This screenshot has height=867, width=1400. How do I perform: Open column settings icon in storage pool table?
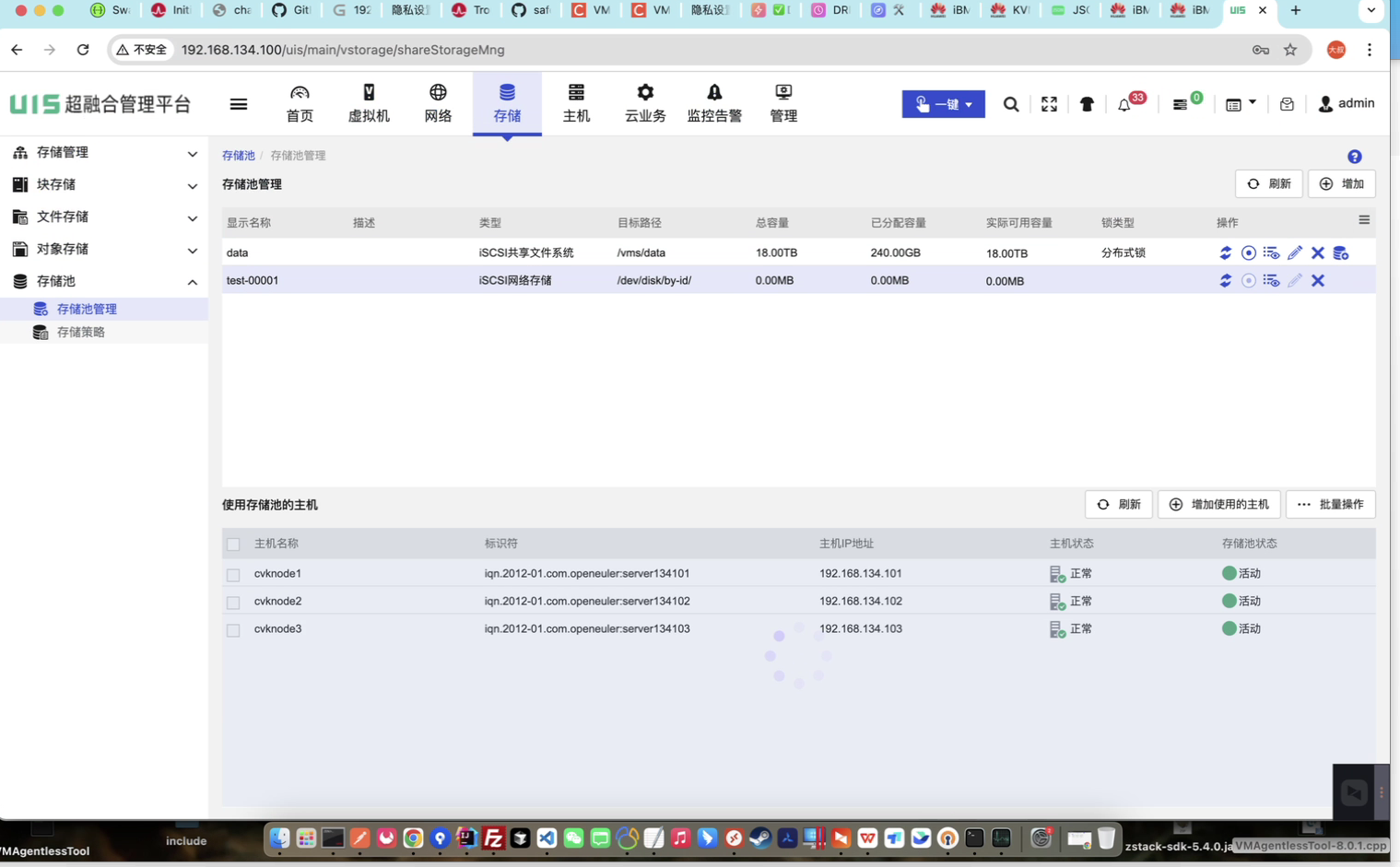(1364, 220)
